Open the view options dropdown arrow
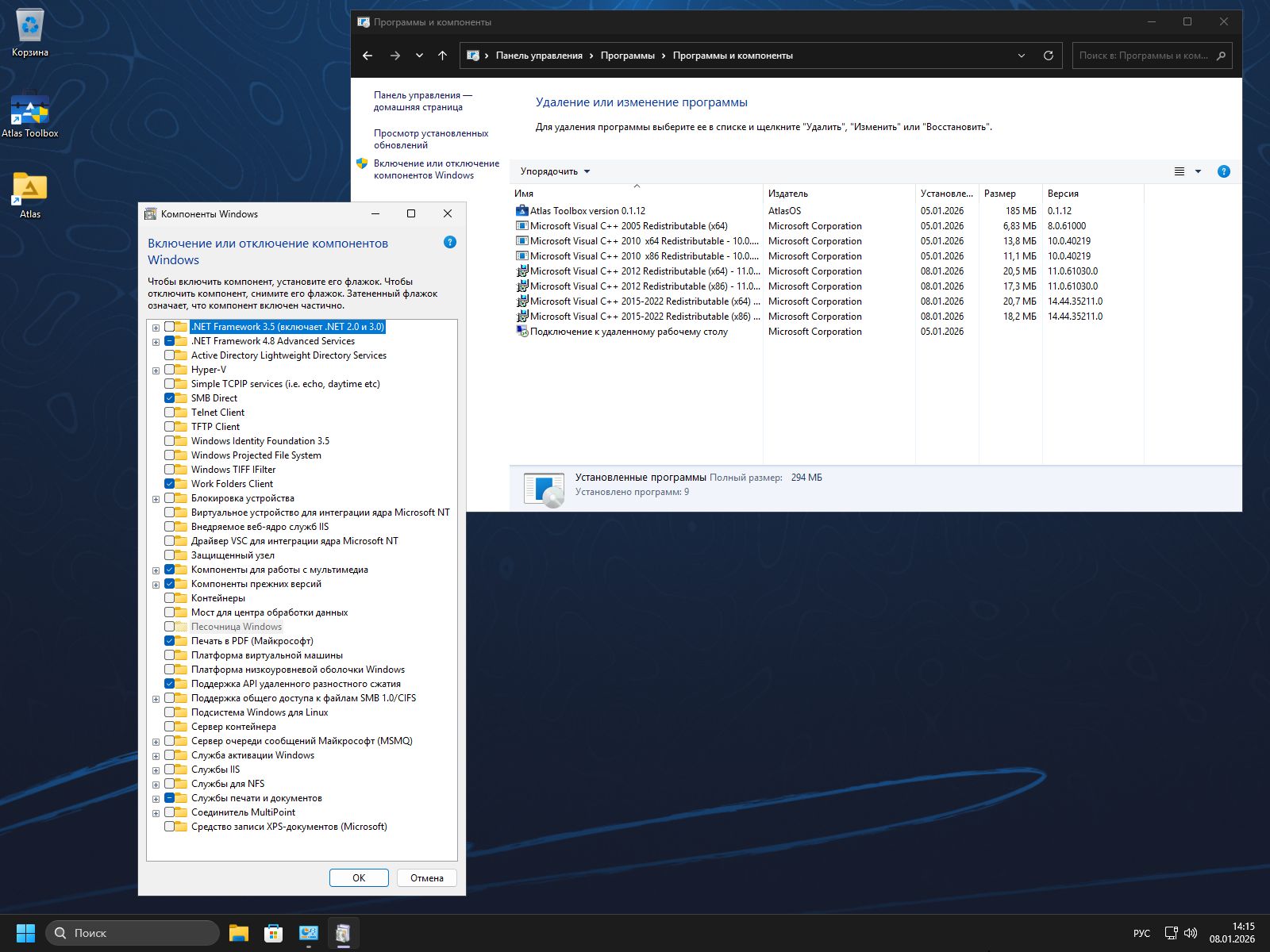Screen dimensions: 1270x952 (1198, 171)
